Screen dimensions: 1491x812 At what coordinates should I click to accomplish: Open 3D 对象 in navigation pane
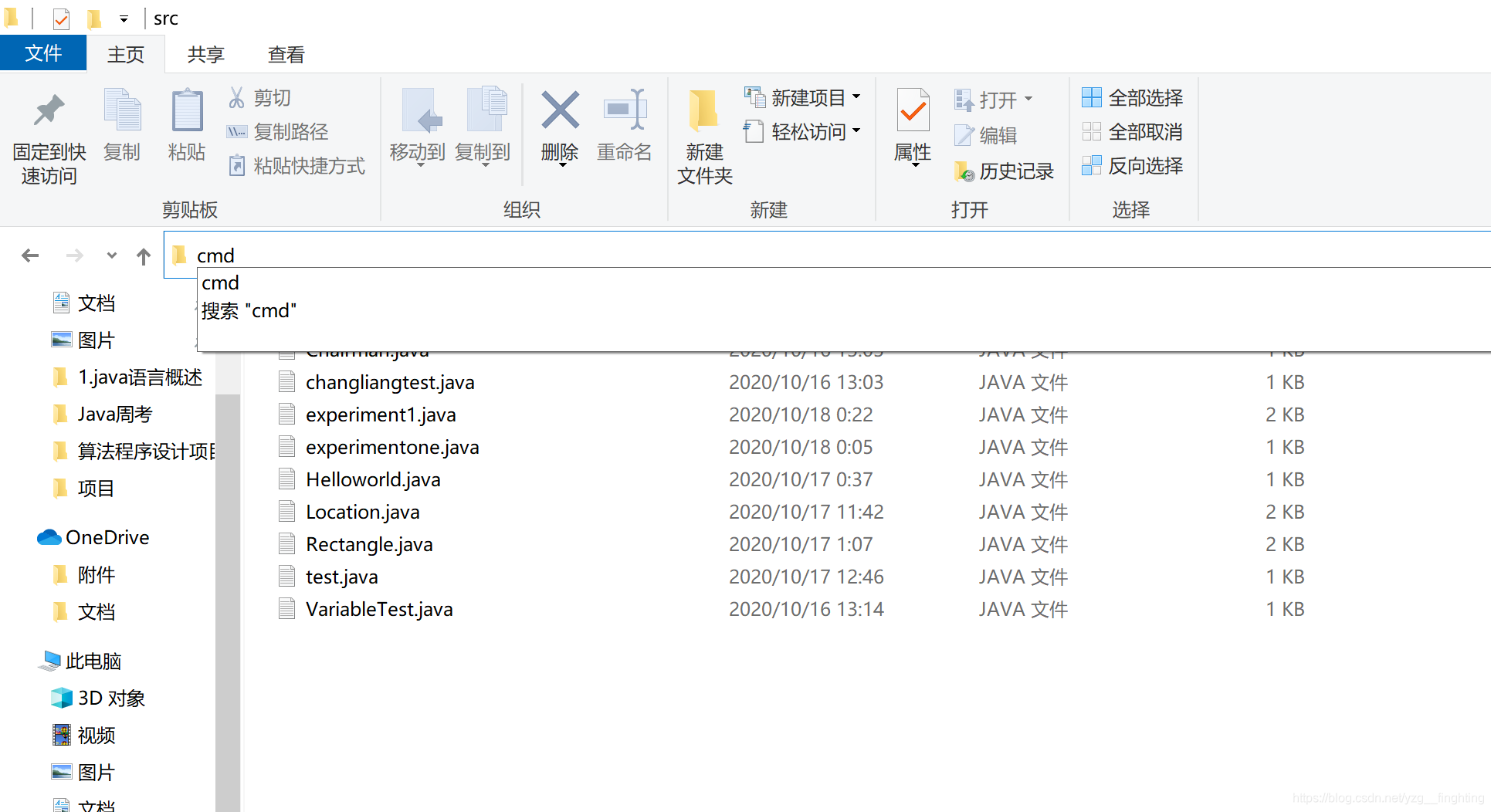point(98,699)
